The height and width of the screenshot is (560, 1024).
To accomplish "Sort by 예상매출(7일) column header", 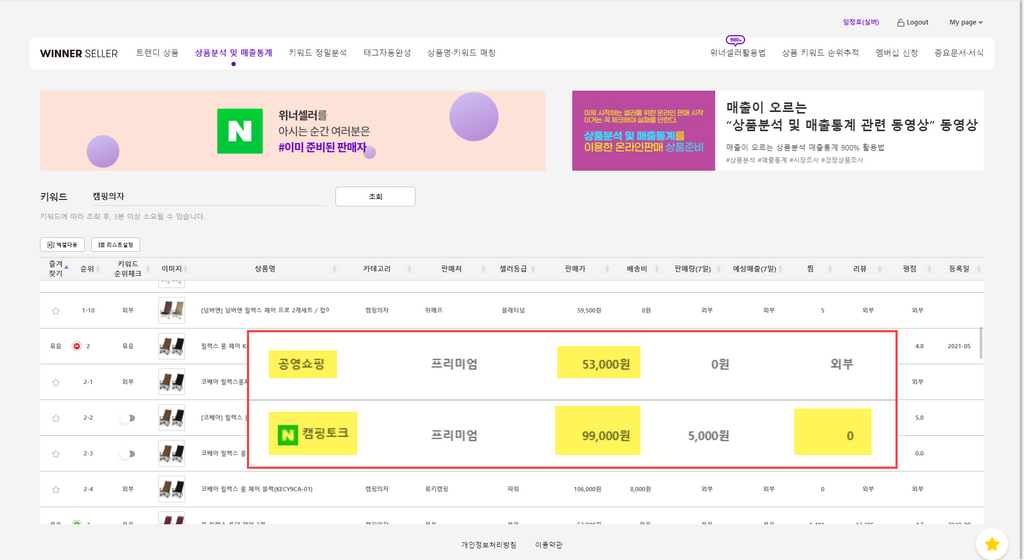I will pyautogui.click(x=754, y=269).
